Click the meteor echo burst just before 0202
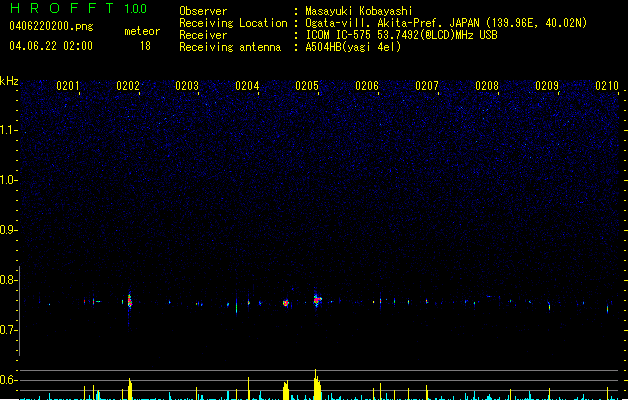Image resolution: width=629 pixels, height=400 pixels. tap(130, 301)
